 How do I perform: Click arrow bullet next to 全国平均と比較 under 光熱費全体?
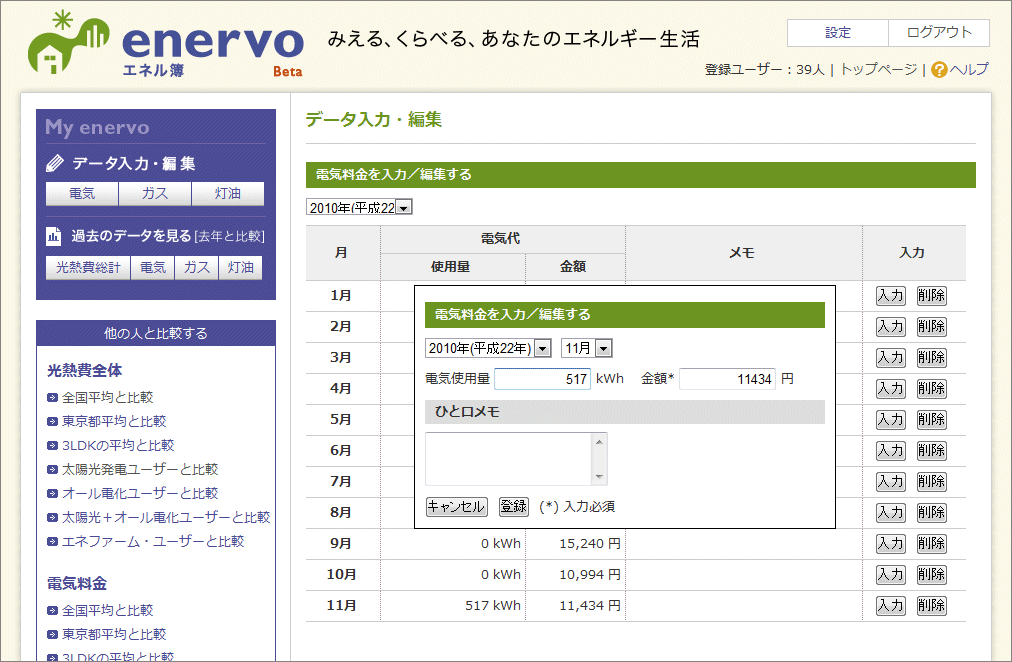coord(53,398)
